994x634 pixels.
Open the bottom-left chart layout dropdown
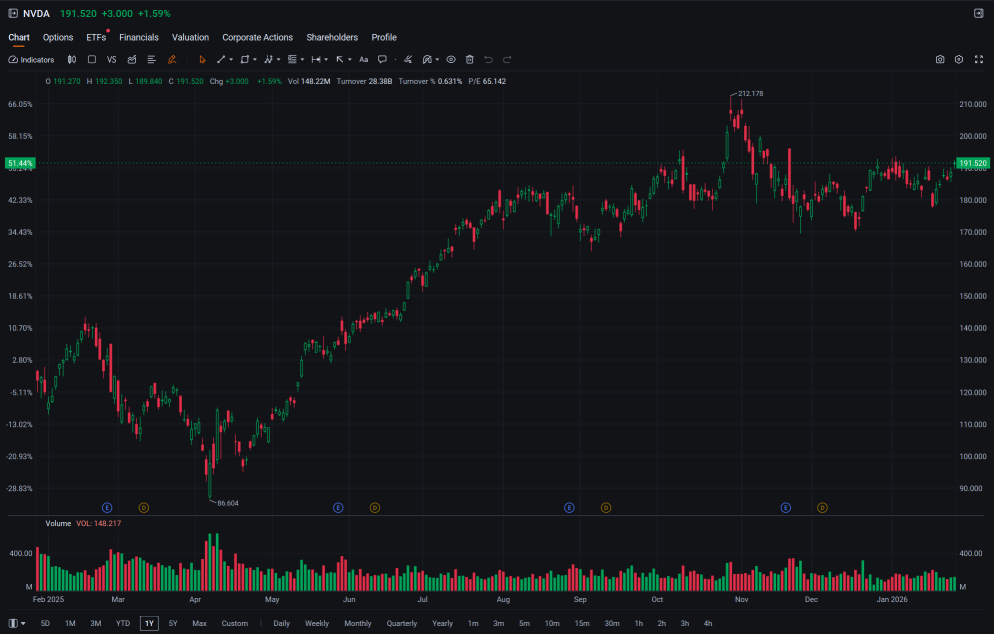pyautogui.click(x=17, y=624)
